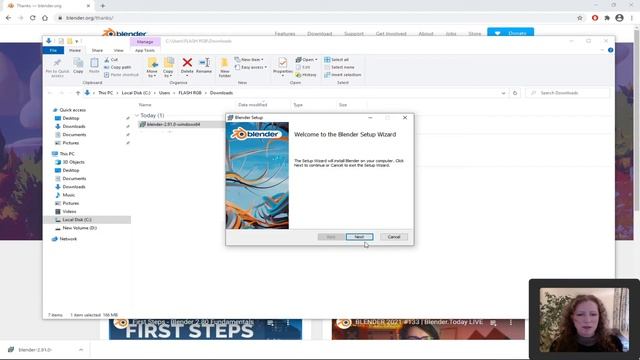Click Paste shortcut in the ribbon

pos(121,75)
